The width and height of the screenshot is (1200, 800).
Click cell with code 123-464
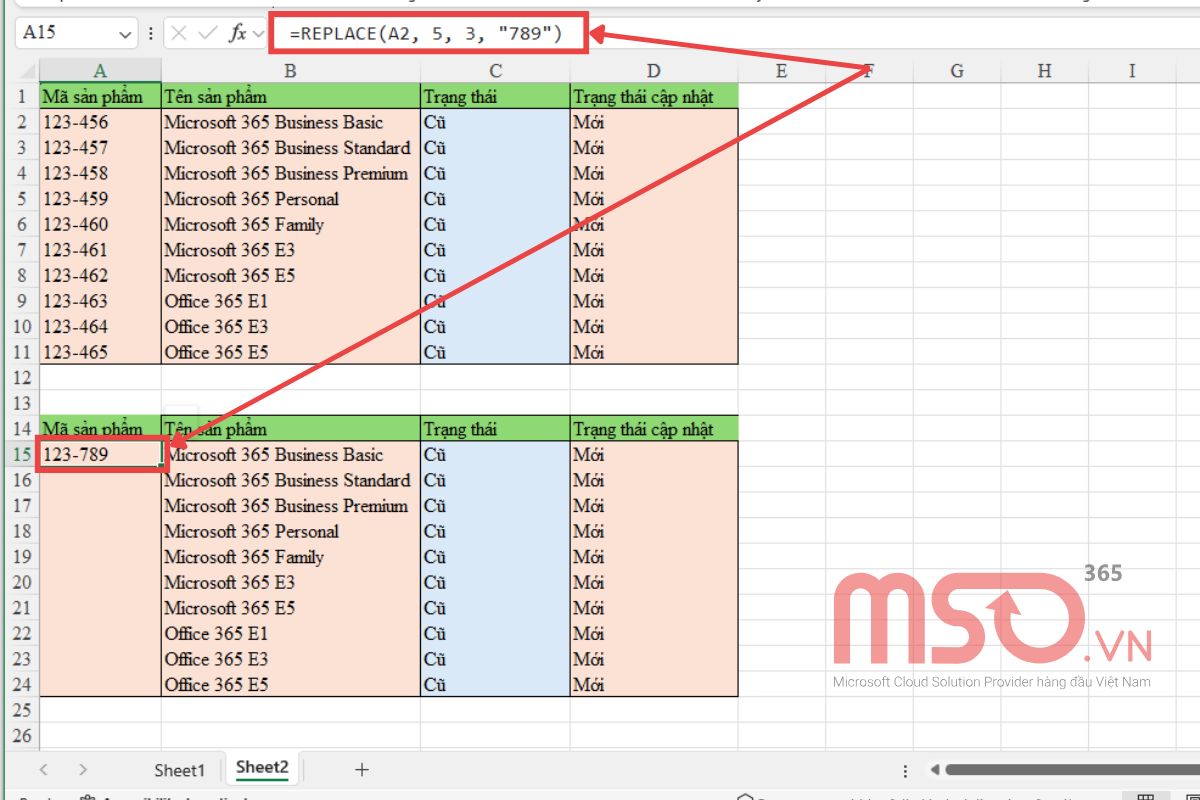pyautogui.click(x=100, y=327)
